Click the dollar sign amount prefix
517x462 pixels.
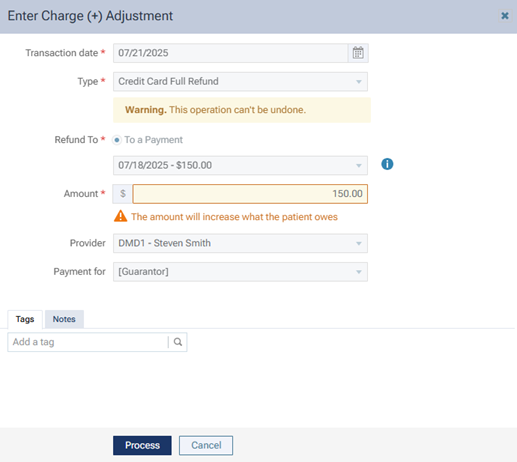123,194
